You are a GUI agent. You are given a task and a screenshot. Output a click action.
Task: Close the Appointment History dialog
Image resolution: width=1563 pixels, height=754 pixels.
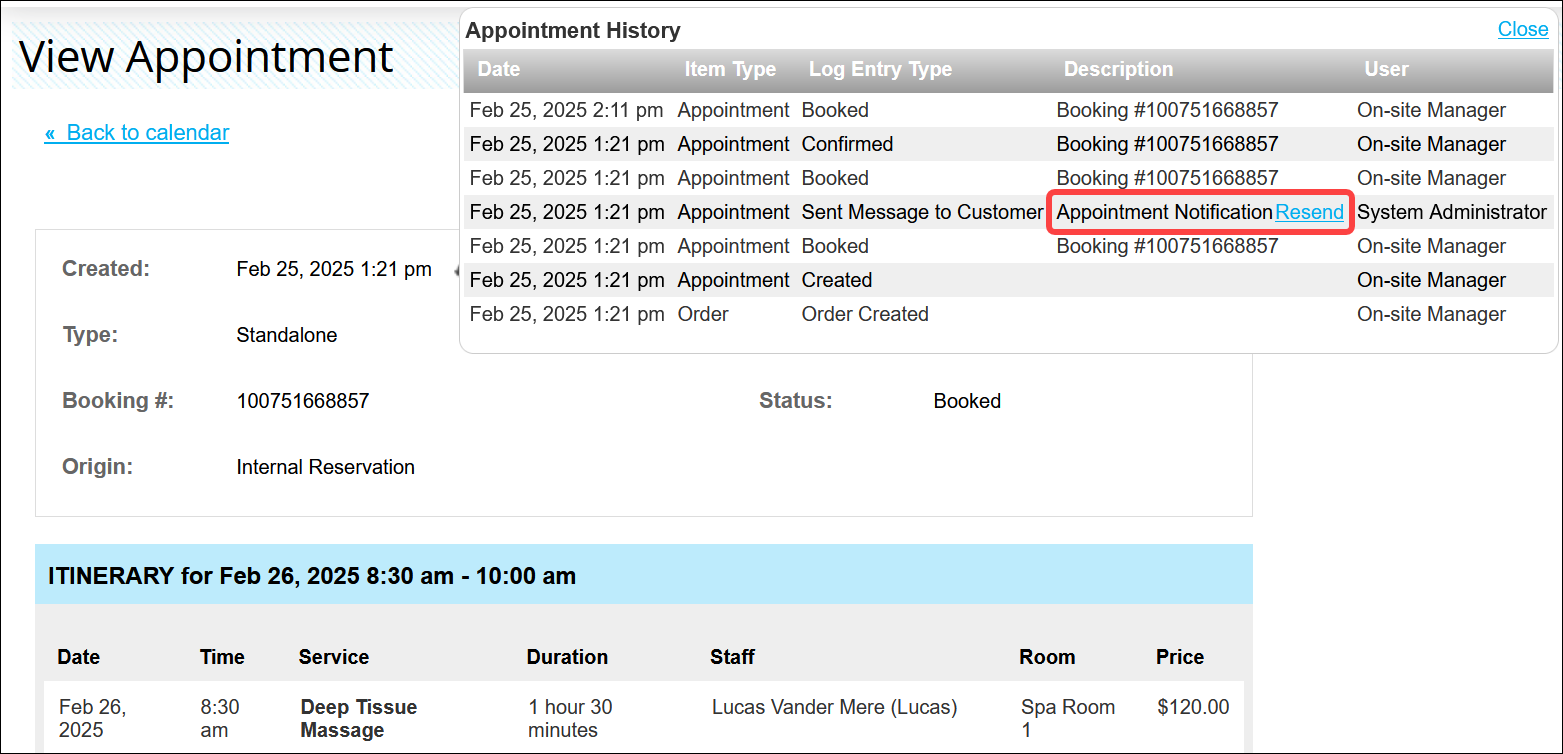click(1522, 29)
